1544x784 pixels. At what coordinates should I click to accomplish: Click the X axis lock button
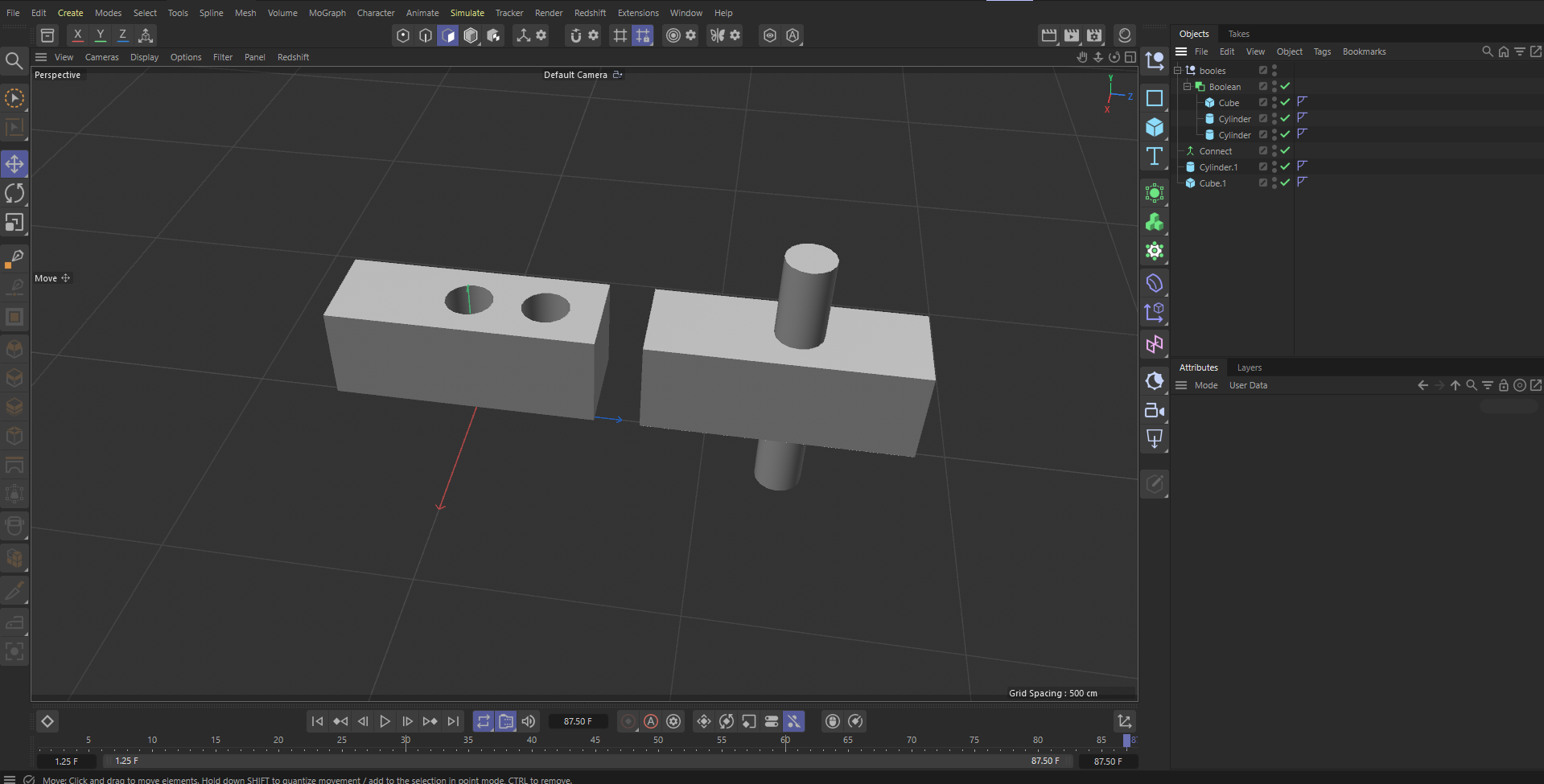tap(77, 35)
